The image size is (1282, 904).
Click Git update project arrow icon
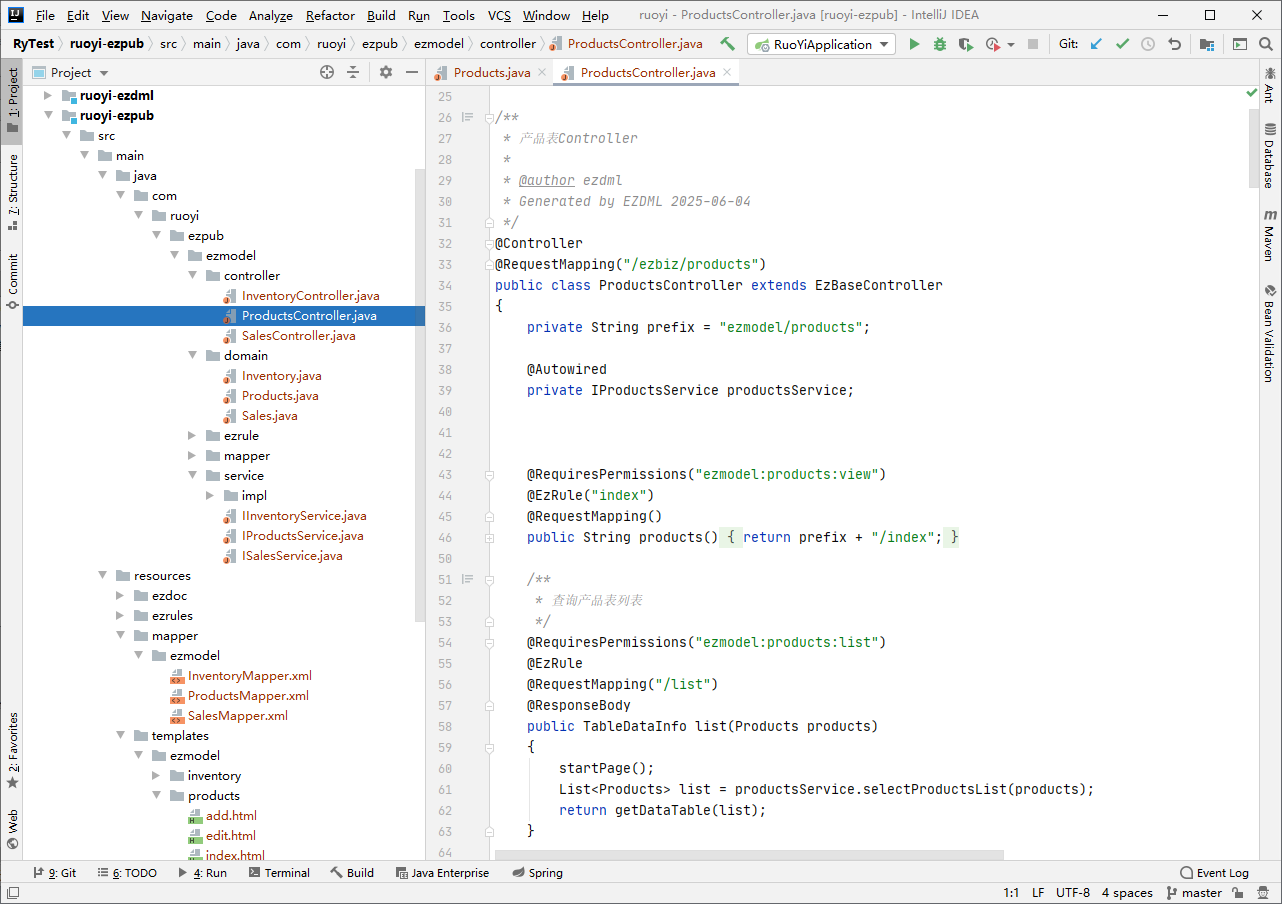click(x=1096, y=44)
